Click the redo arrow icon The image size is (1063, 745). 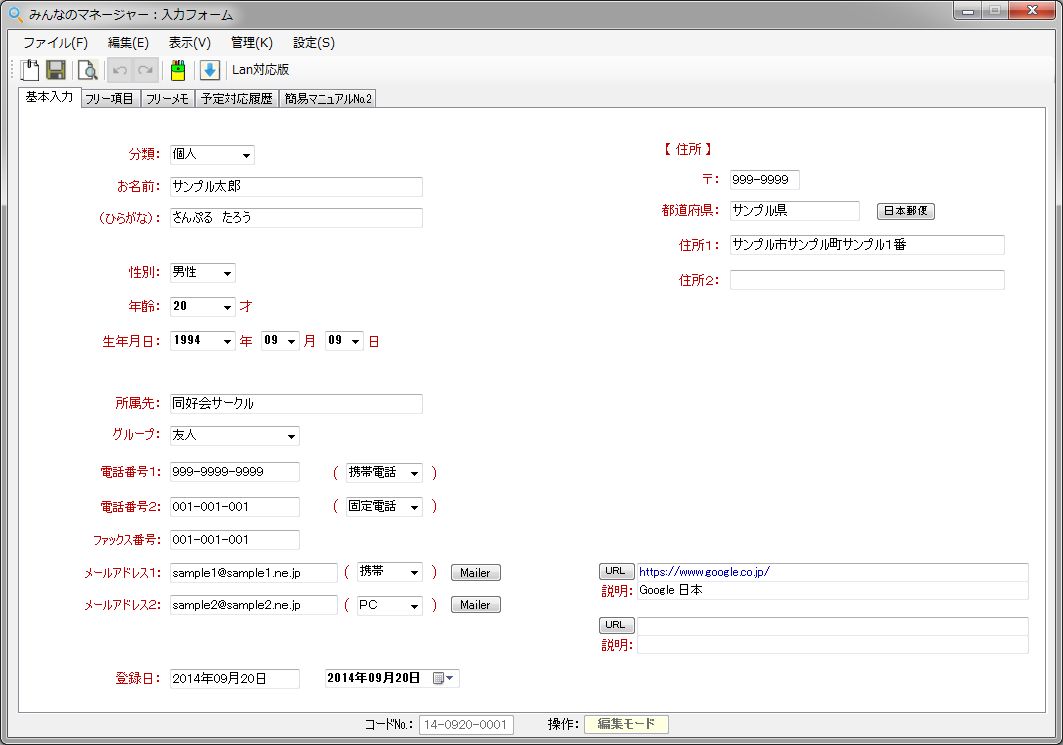(x=145, y=70)
